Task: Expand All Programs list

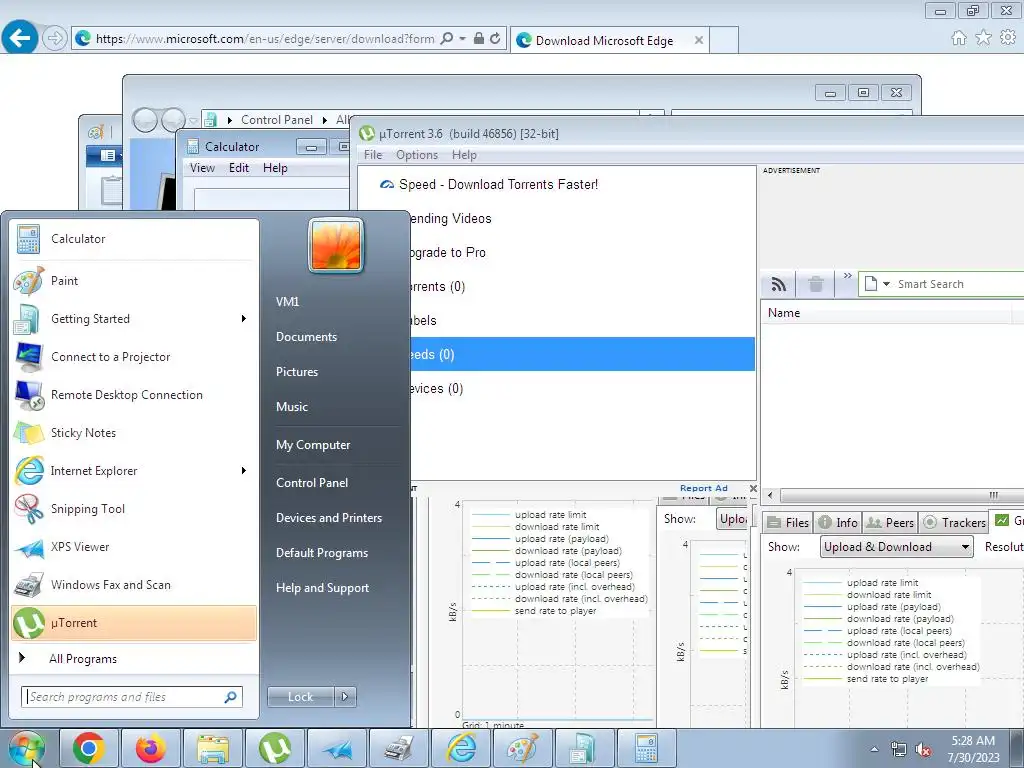Action: pos(134,658)
